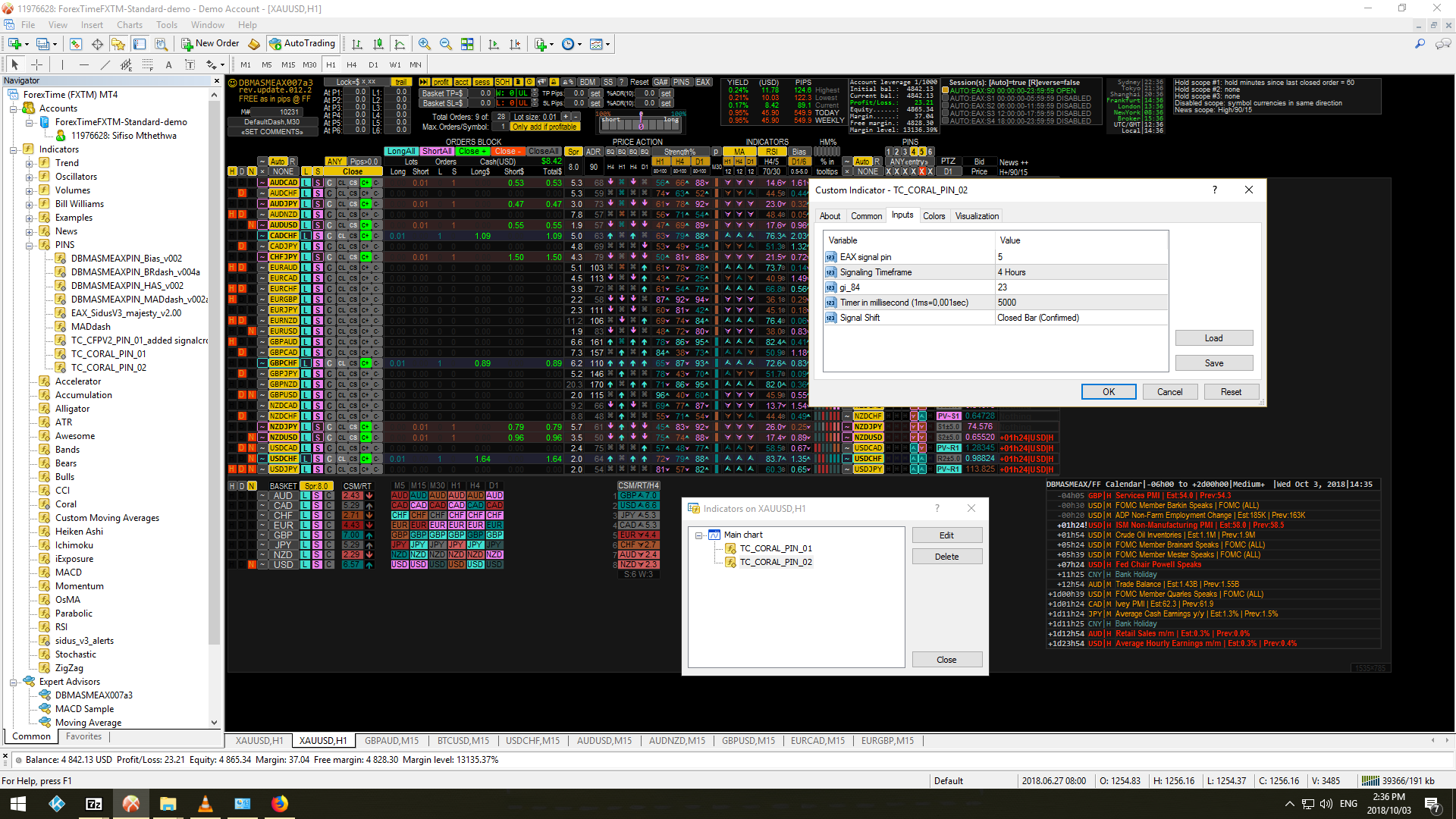Click the short/long bias slider
This screenshot has height=819, width=1456.
tap(641, 121)
